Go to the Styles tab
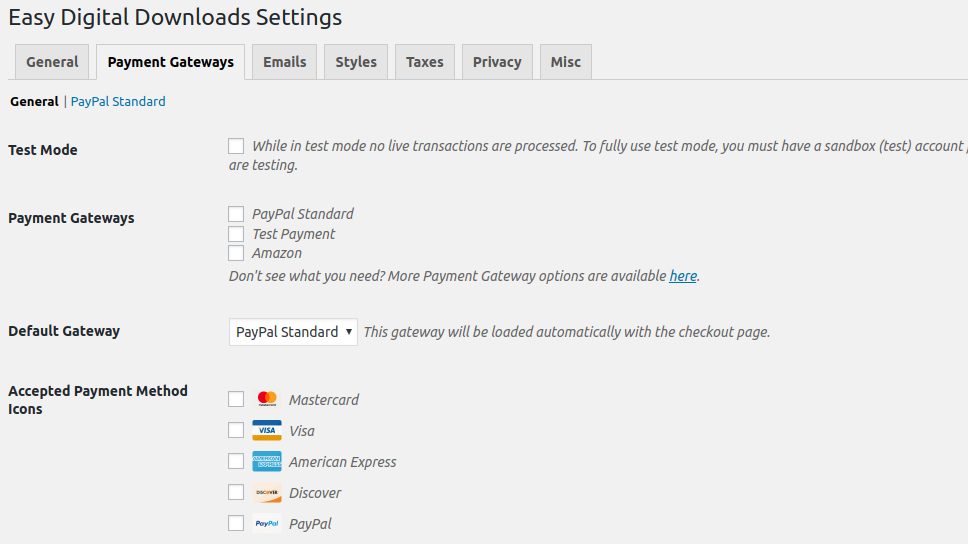This screenshot has height=544, width=968. 356,62
